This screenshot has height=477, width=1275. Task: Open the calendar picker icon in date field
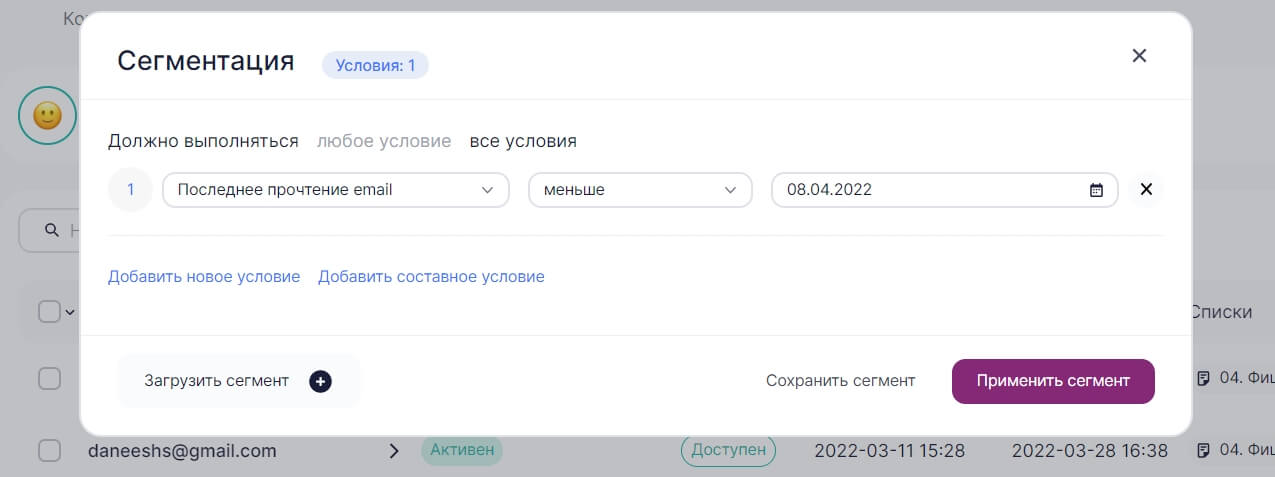[x=1096, y=190]
